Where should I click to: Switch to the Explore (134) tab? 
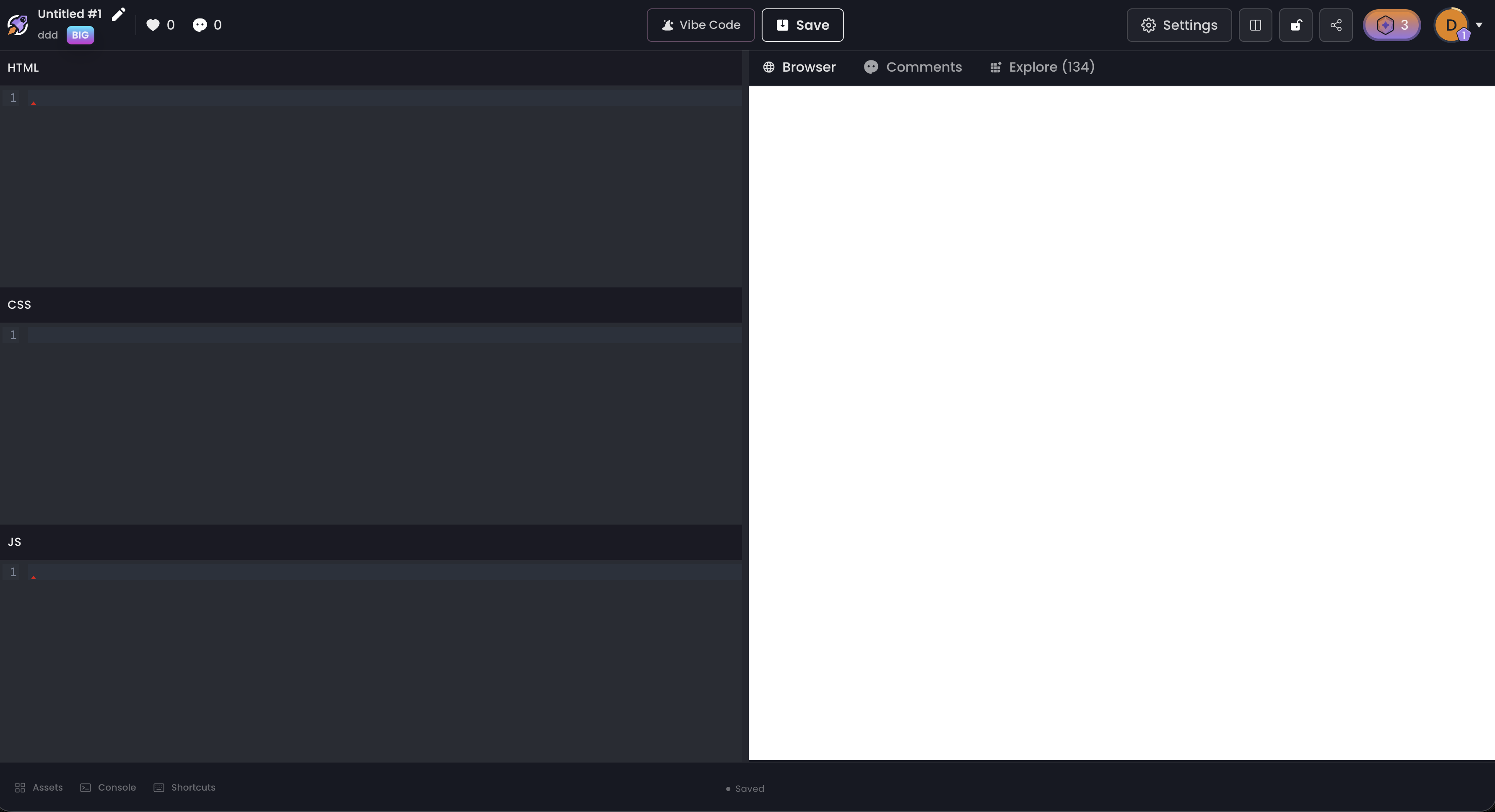pyautogui.click(x=1042, y=67)
